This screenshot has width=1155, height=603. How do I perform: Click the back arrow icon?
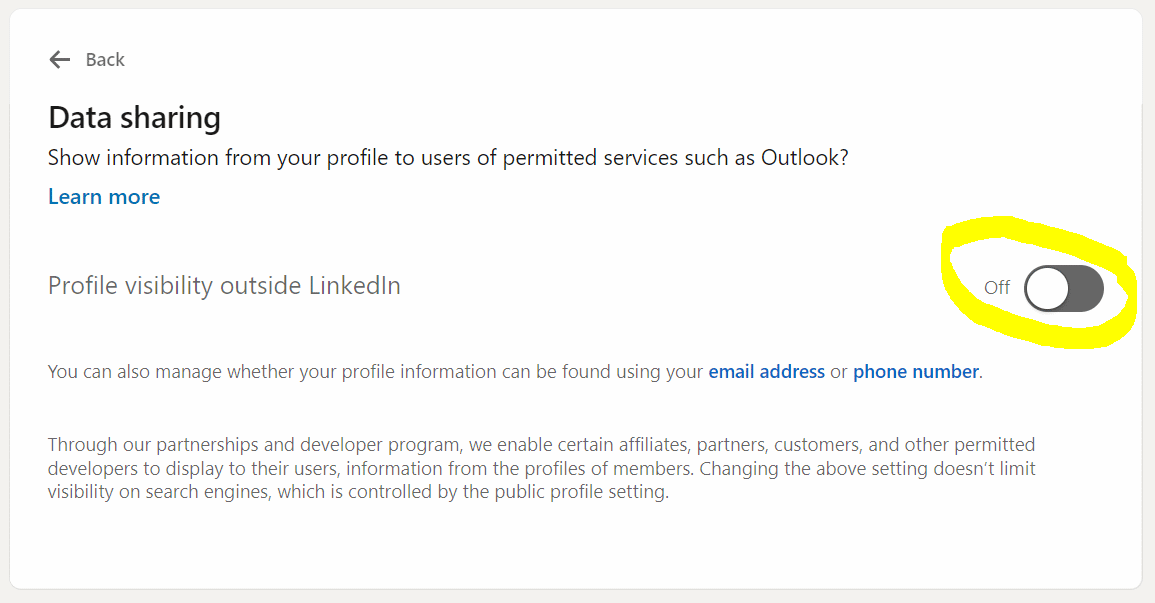[x=60, y=60]
